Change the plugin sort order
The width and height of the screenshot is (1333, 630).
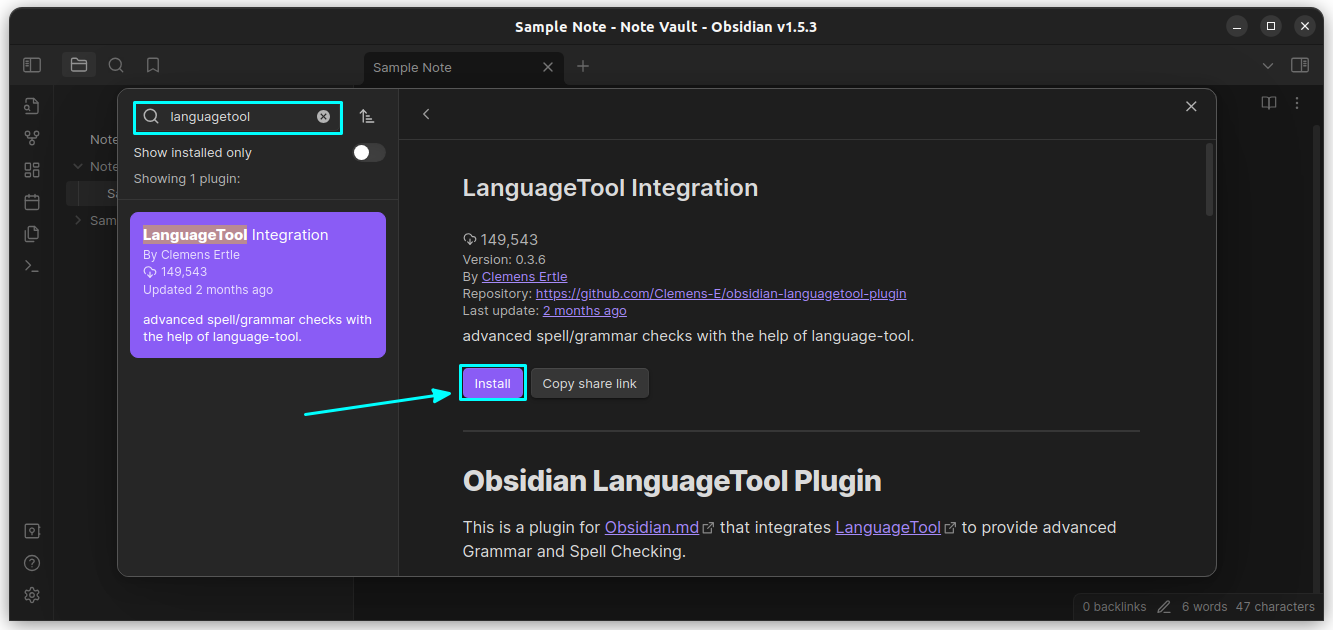tap(367, 116)
